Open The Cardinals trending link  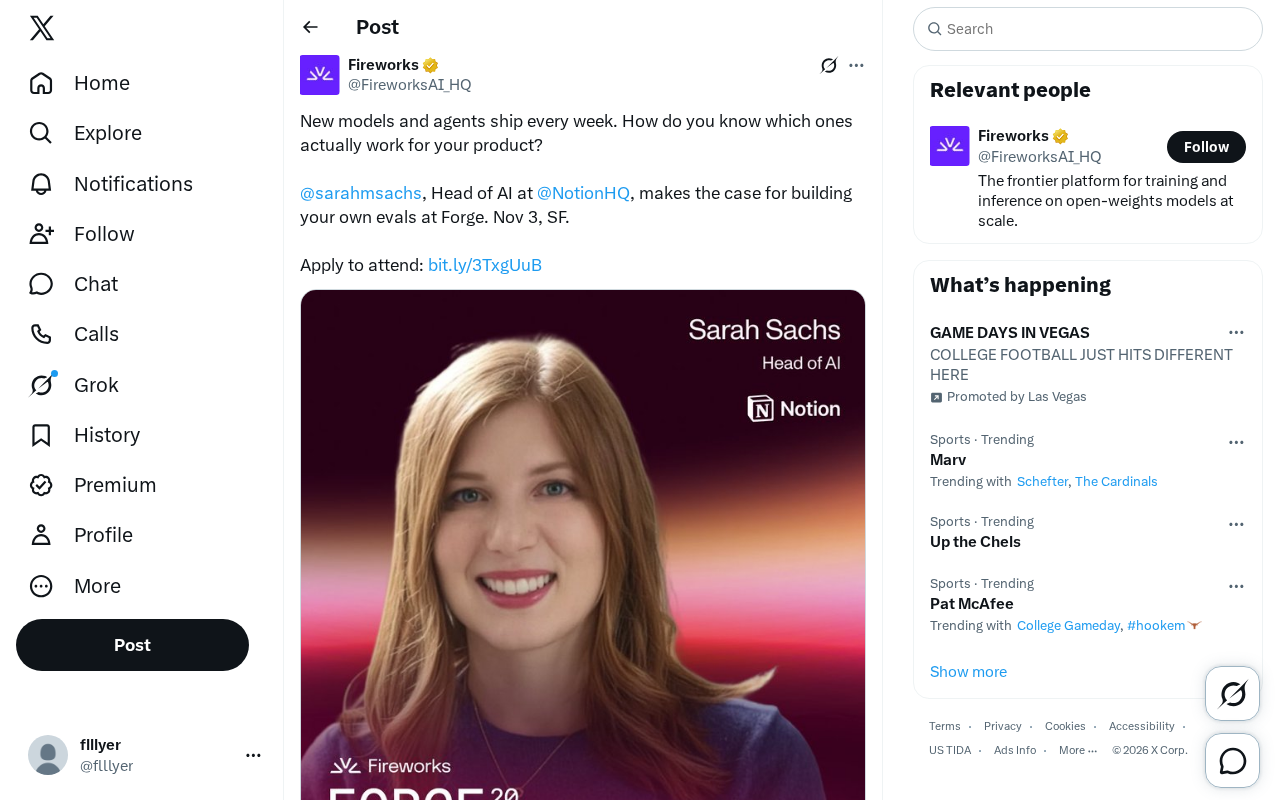(1116, 482)
